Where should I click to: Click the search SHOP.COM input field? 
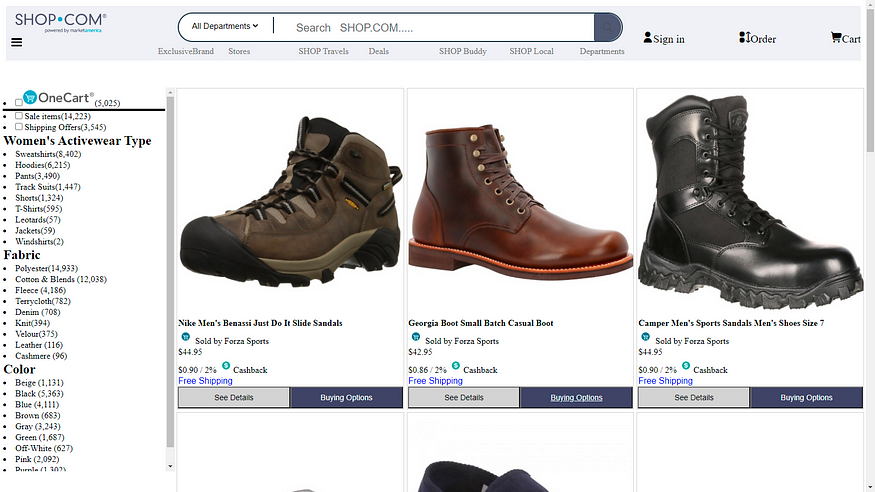(x=435, y=28)
